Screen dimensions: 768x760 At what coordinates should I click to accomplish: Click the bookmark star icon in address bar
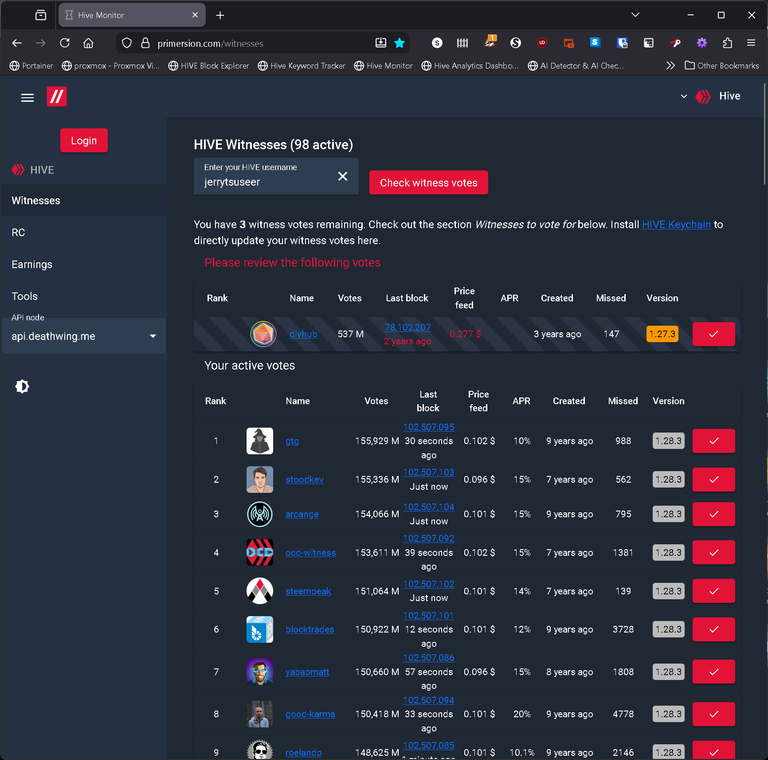pyautogui.click(x=400, y=43)
